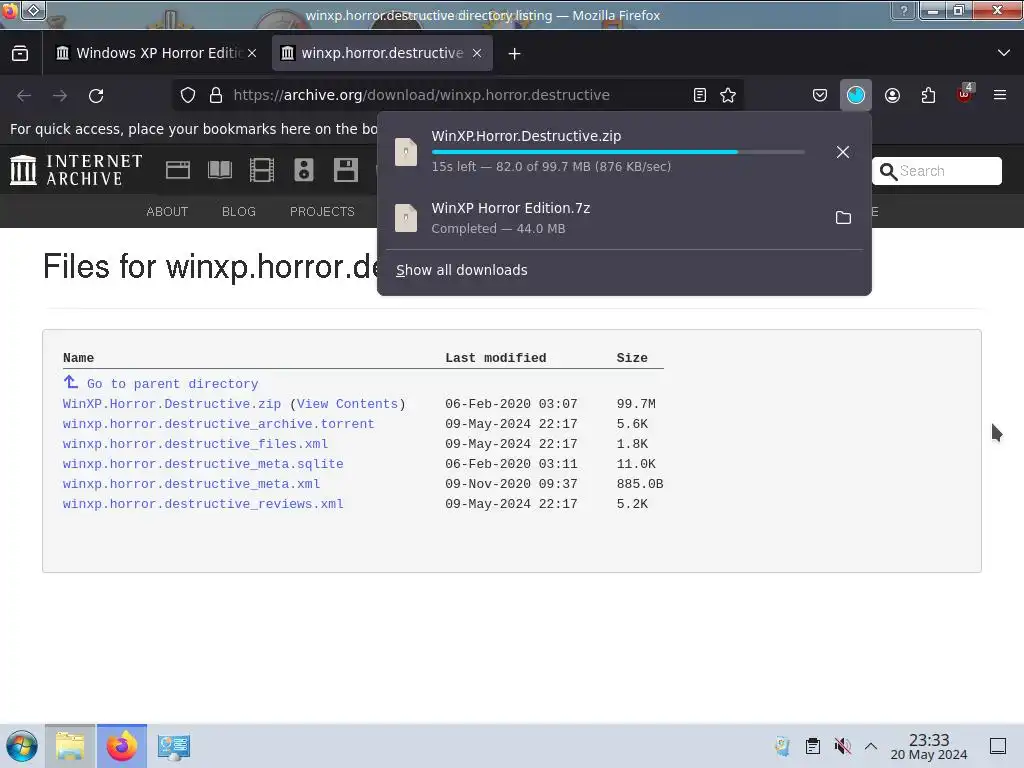This screenshot has height=768, width=1024.
Task: Go back to previous page
Action: pyautogui.click(x=24, y=95)
